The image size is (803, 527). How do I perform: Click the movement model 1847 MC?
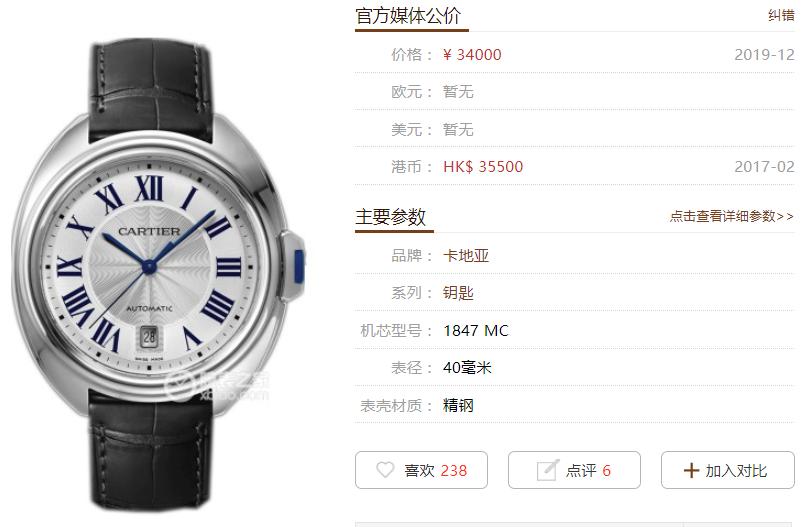476,331
